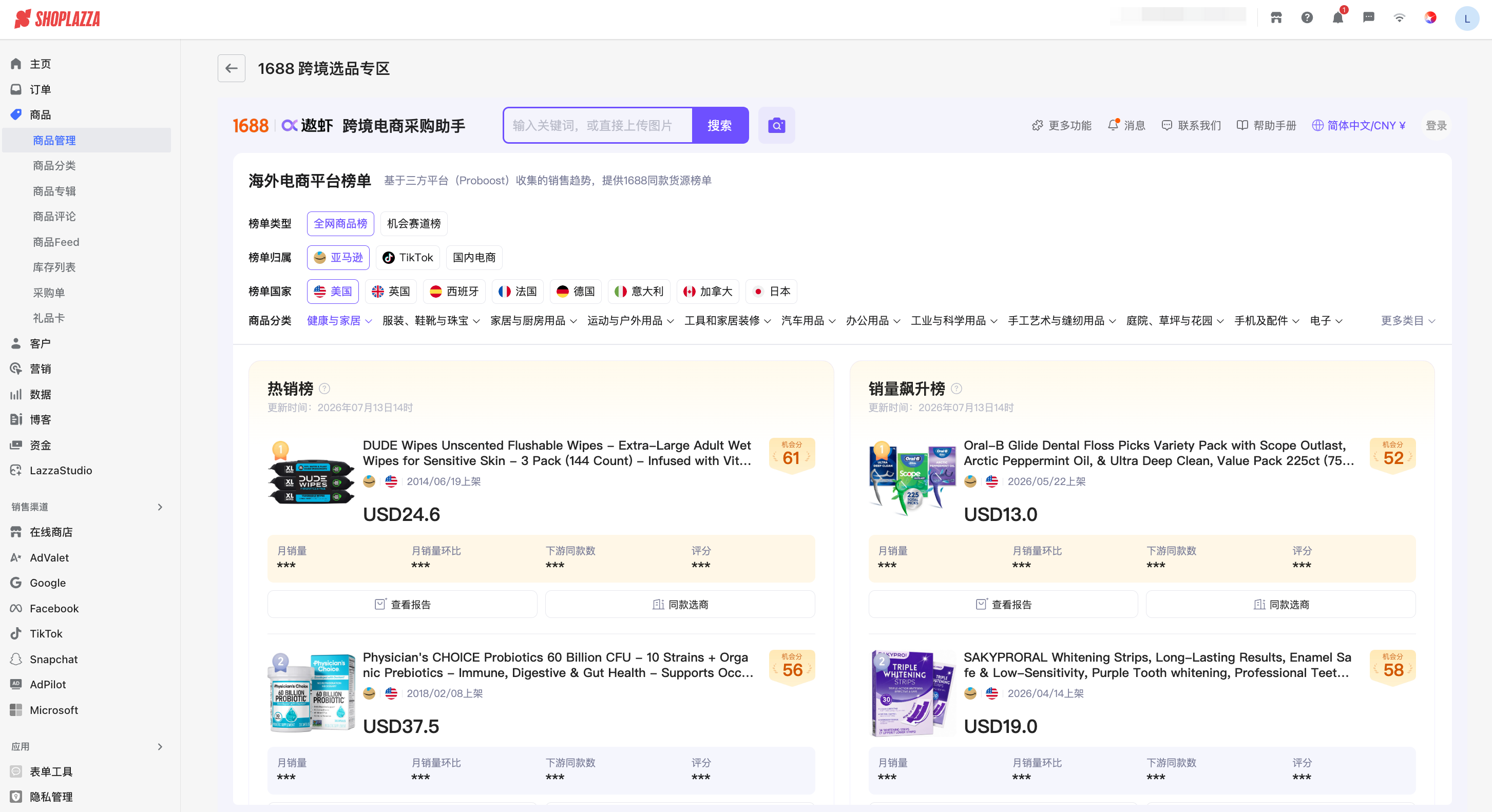Open the user avatar L
This screenshot has height=812, width=1492.
[x=1466, y=18]
